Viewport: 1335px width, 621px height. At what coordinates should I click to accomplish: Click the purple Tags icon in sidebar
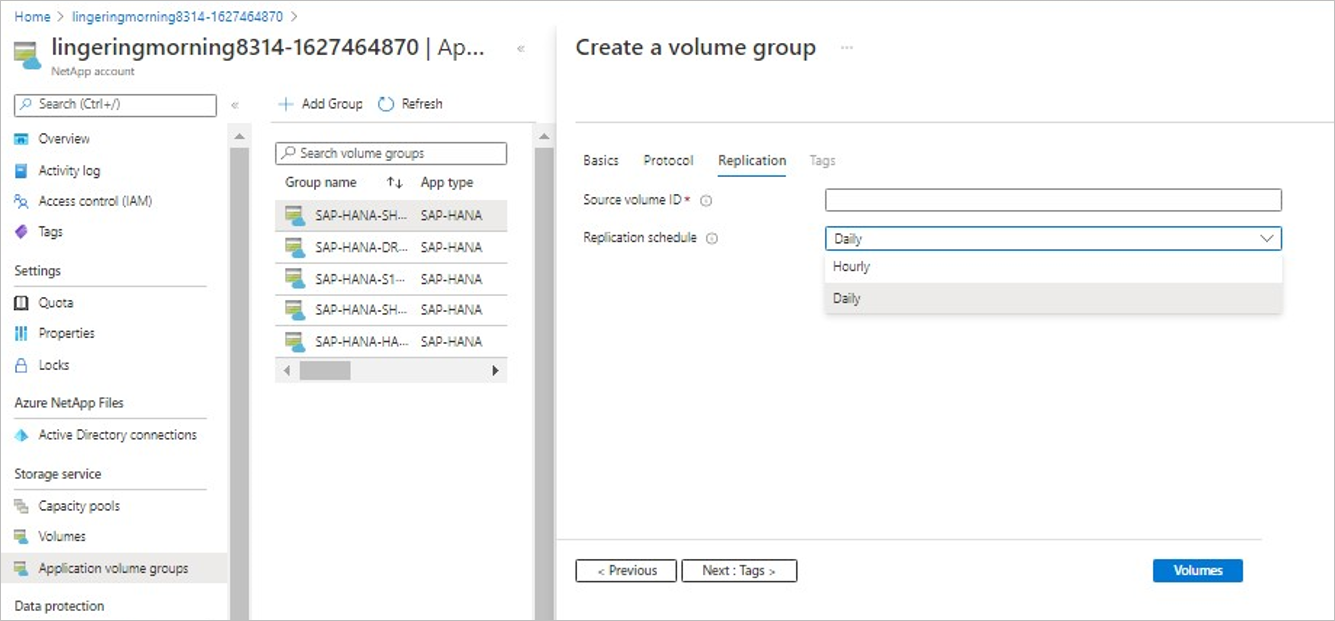click(21, 232)
